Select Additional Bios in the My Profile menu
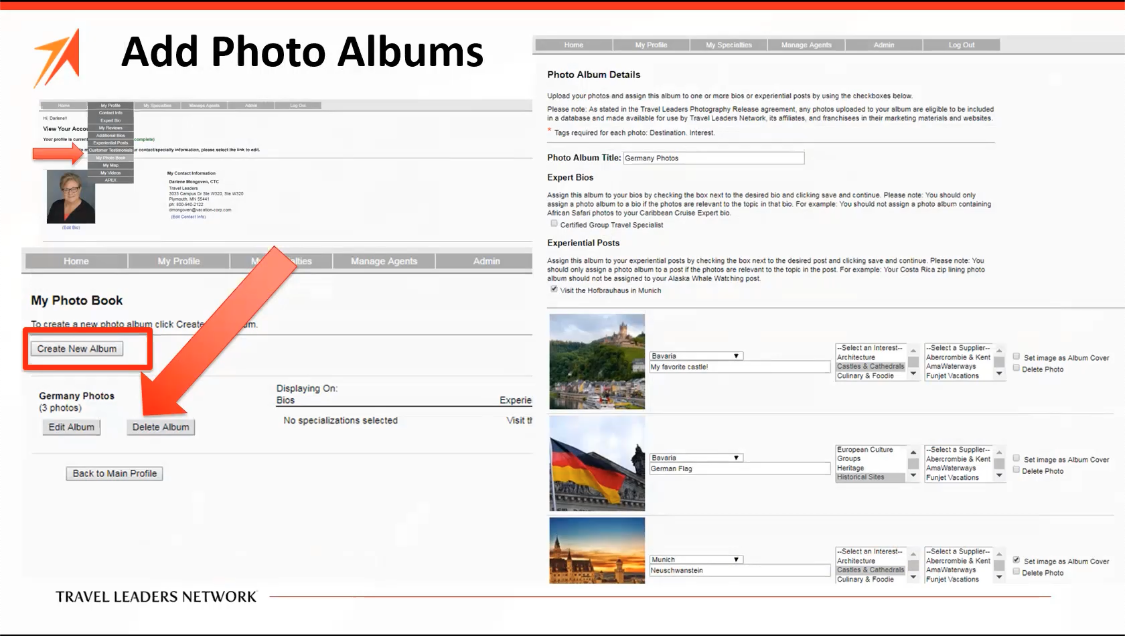Viewport: 1125px width, 636px height. coord(110,135)
